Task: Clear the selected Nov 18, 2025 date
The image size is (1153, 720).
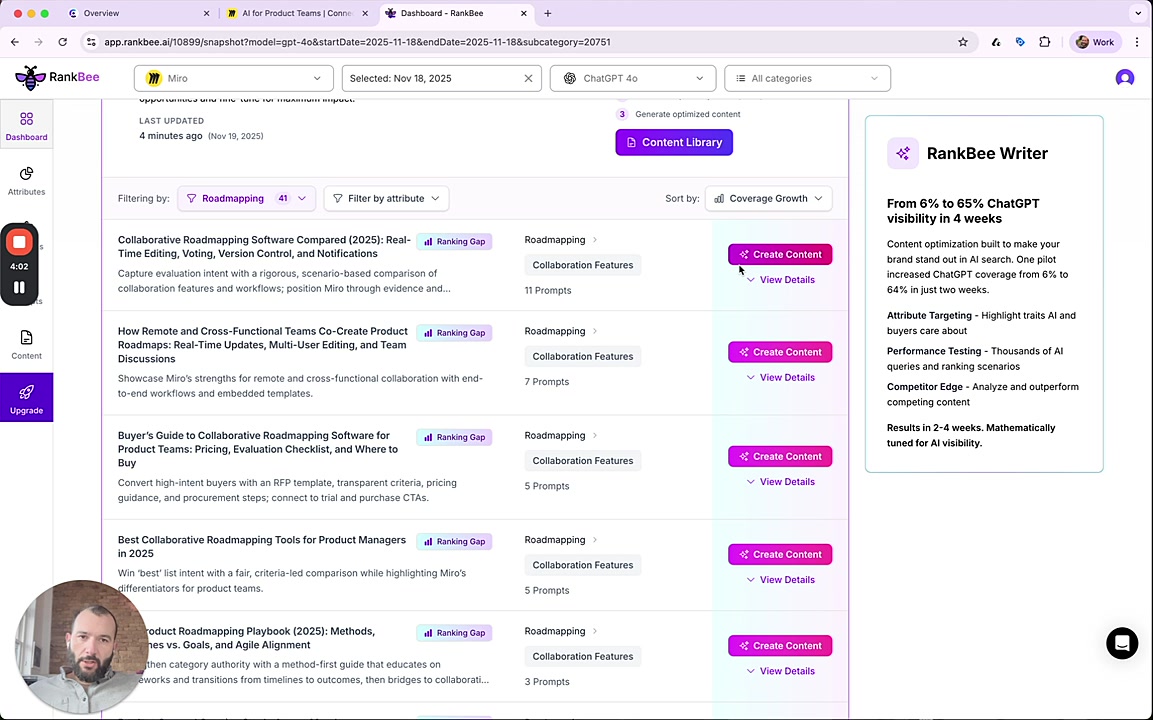Action: tap(528, 78)
